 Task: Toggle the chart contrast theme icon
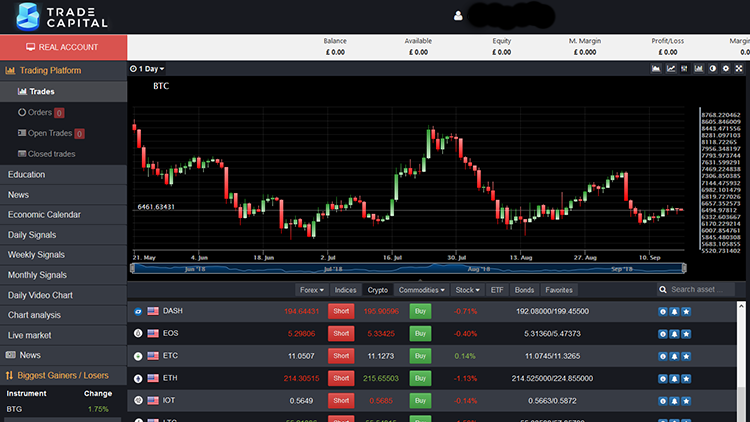(713, 69)
